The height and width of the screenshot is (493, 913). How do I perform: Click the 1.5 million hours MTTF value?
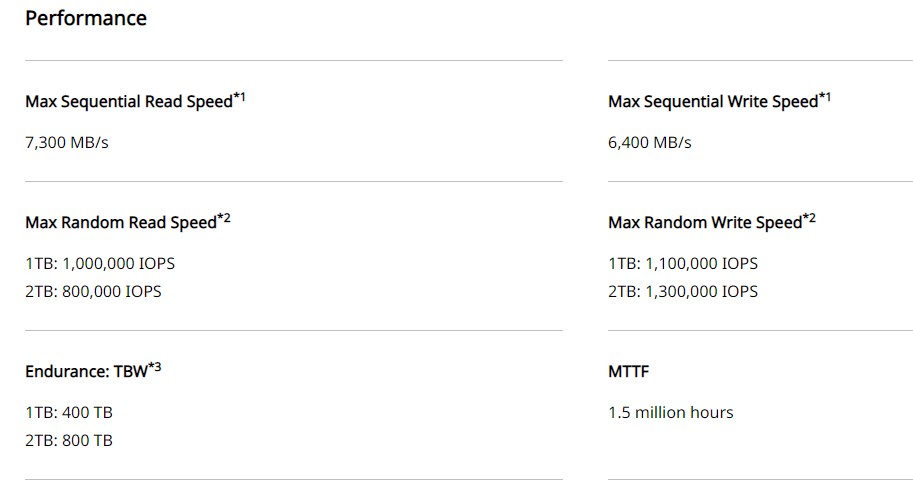(x=671, y=413)
